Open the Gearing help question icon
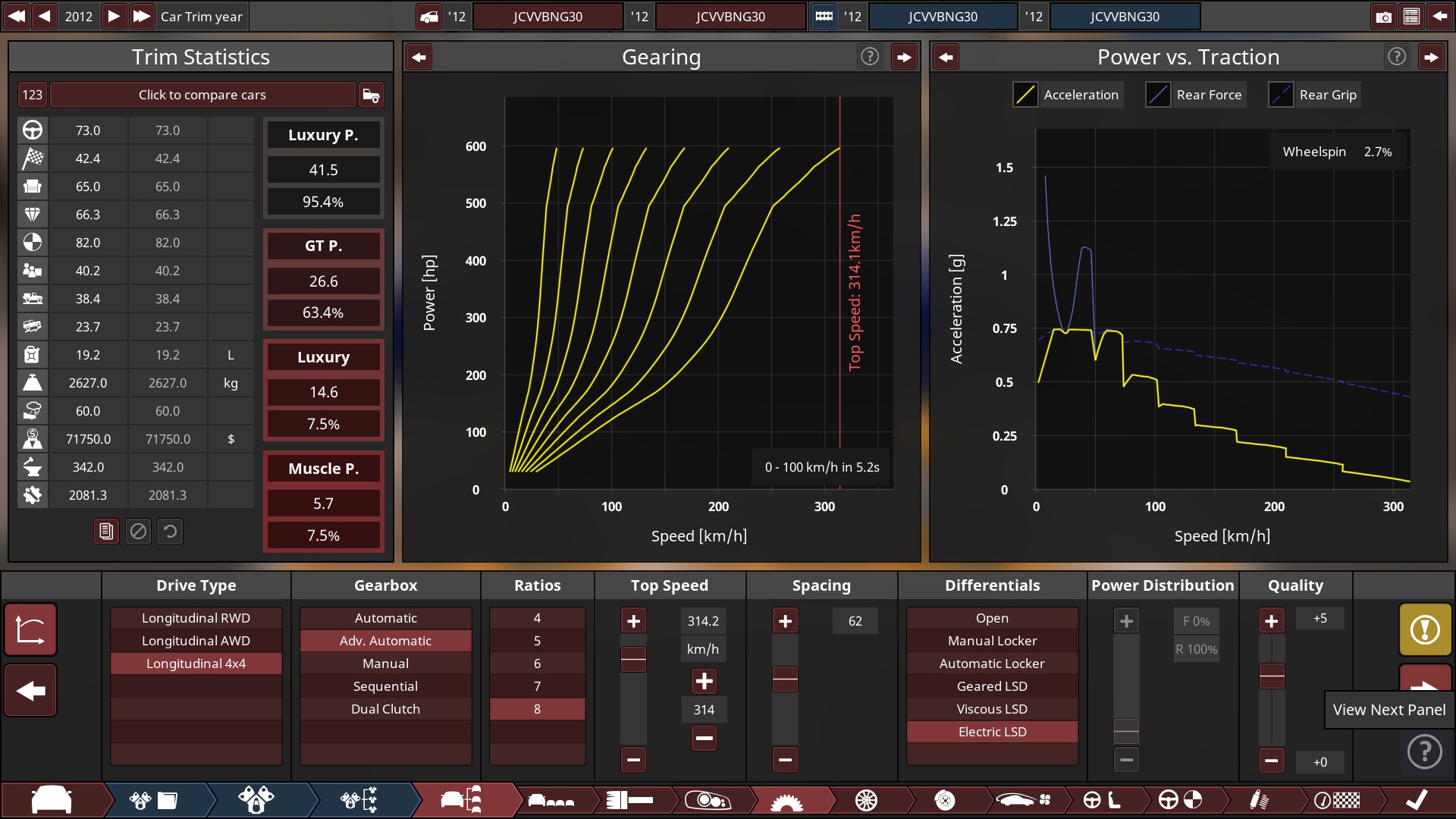This screenshot has height=819, width=1456. (x=870, y=56)
